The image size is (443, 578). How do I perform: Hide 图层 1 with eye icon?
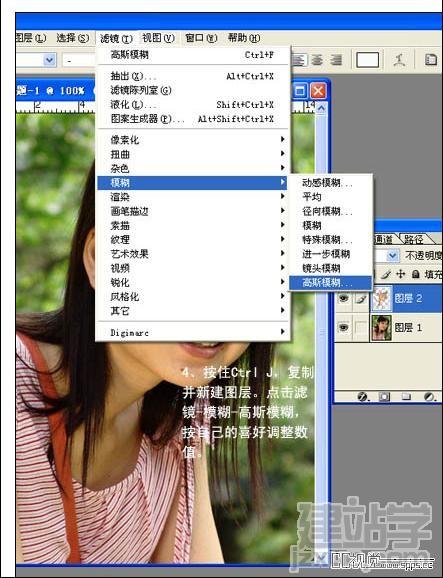pos(343,327)
